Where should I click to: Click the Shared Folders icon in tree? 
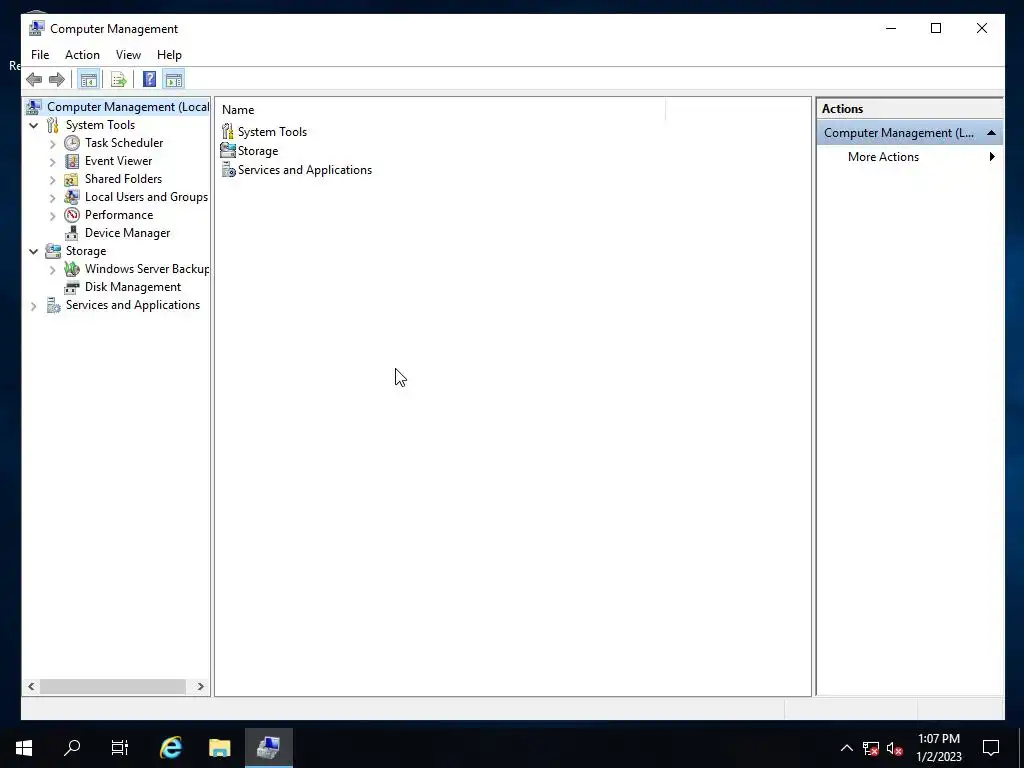72,179
